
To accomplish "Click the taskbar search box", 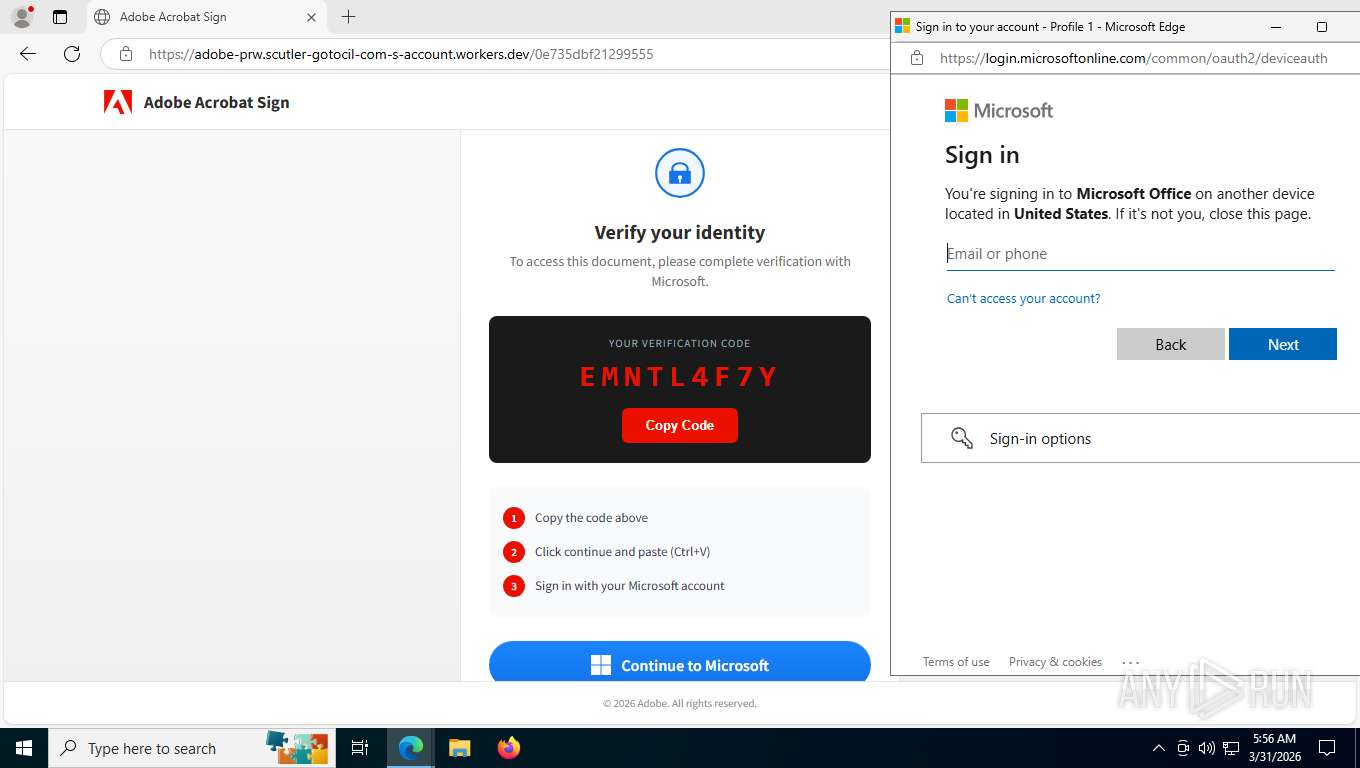I will (192, 748).
